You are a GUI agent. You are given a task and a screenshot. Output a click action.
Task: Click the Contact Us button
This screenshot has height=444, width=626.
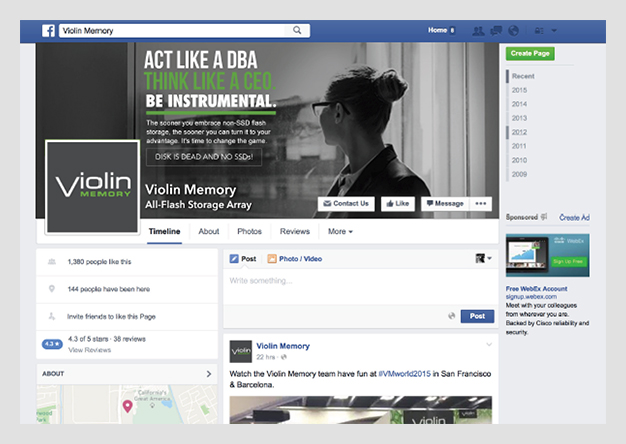point(346,204)
